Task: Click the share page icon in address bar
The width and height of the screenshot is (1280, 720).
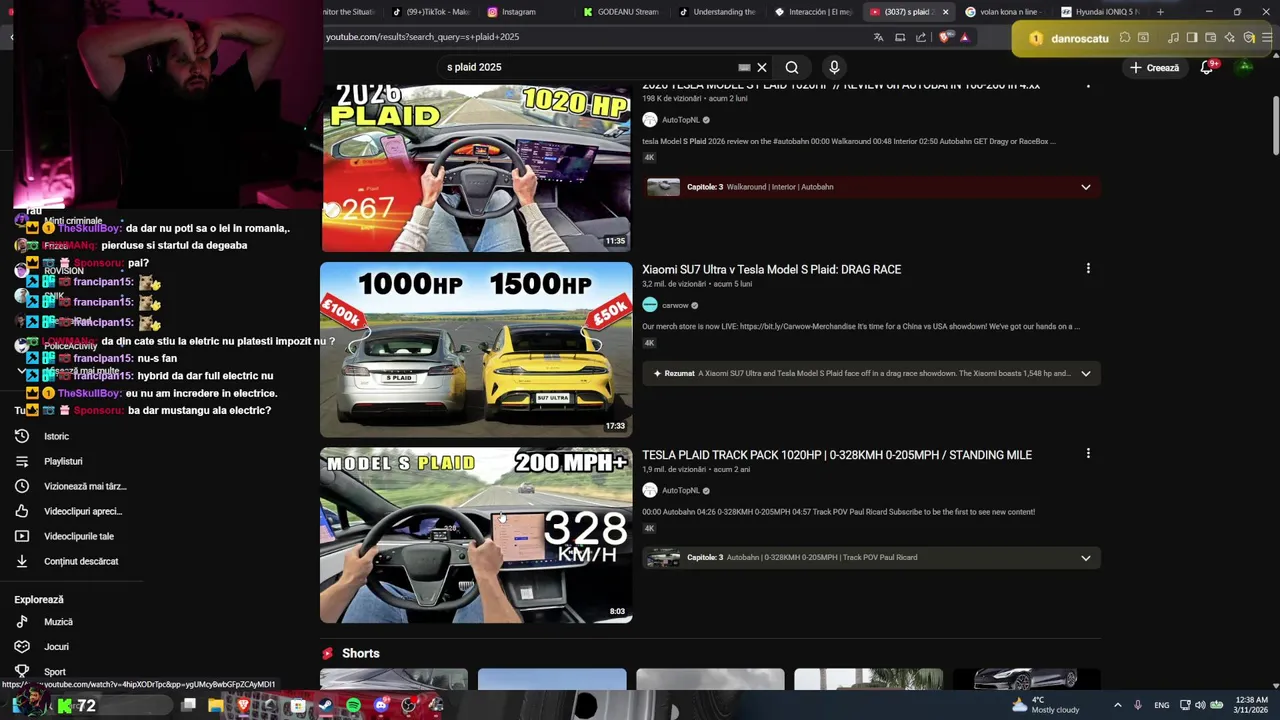Action: coord(921,37)
